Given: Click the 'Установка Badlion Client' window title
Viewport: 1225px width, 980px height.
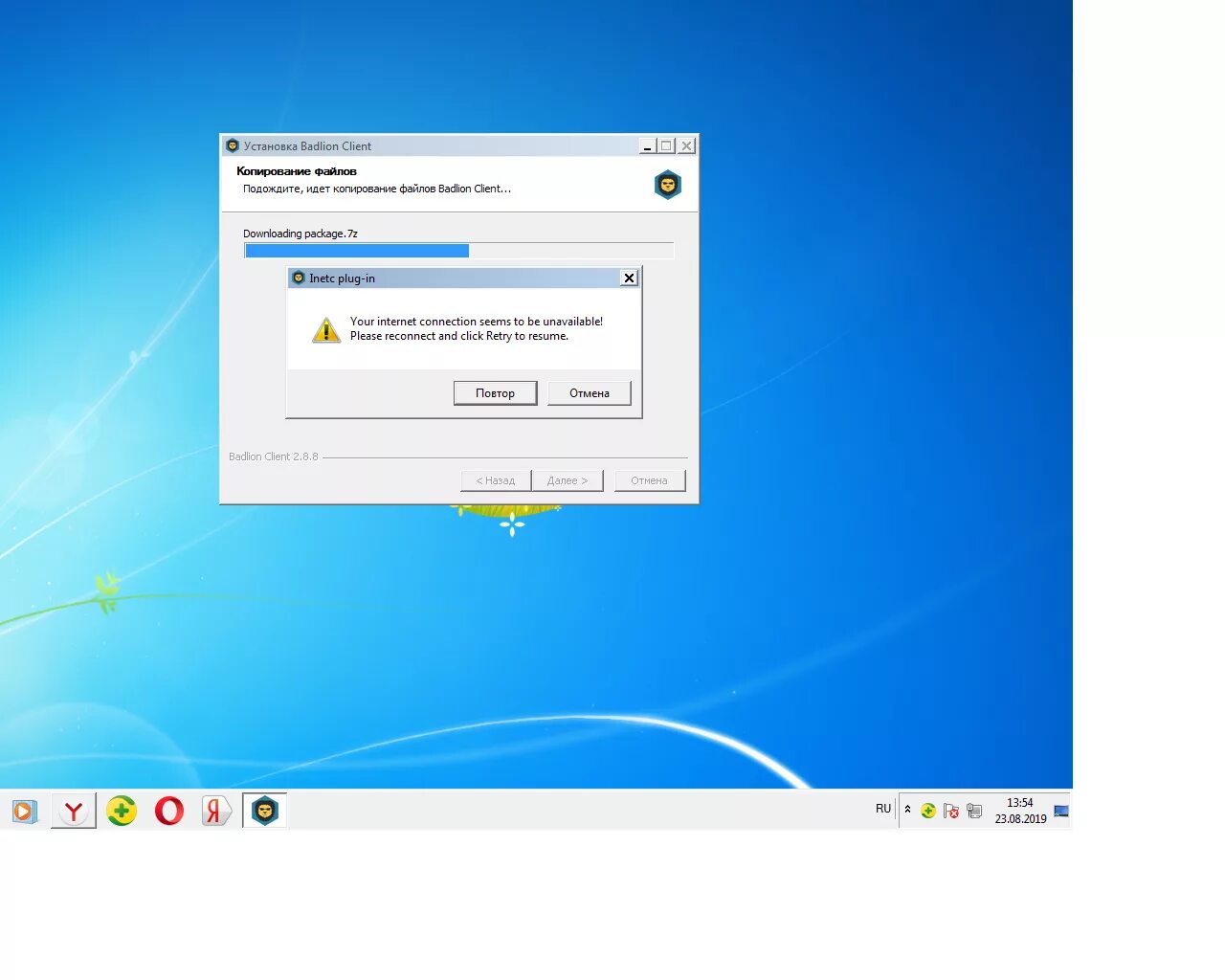Looking at the screenshot, I should point(307,146).
